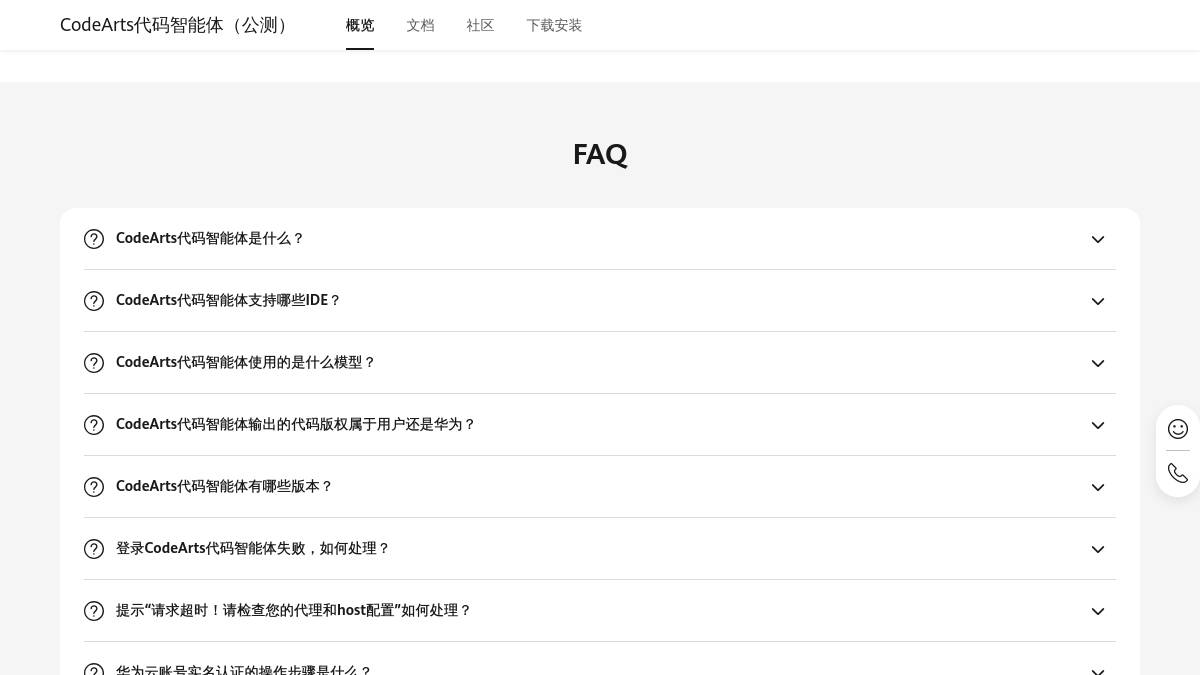This screenshot has height=675, width=1200.
Task: Expand the 华为云账号实名认证 chevron
Action: tap(1098, 670)
